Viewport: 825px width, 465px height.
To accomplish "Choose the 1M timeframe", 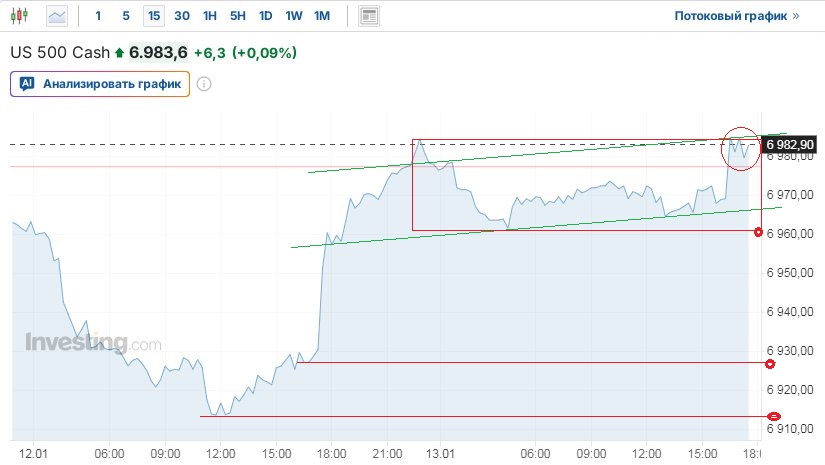I will [322, 16].
